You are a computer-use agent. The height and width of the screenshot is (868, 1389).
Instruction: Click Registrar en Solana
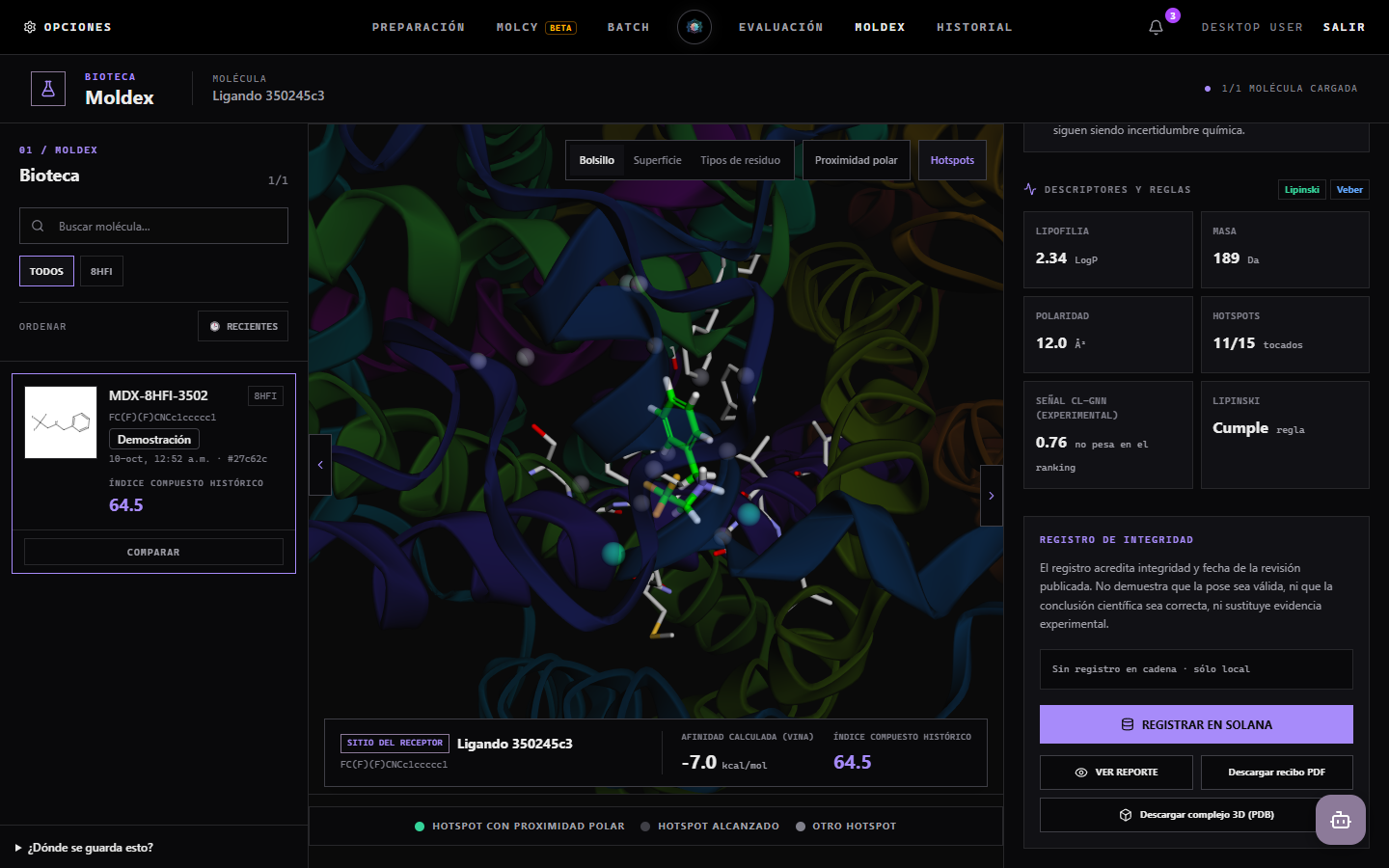pos(1196,724)
